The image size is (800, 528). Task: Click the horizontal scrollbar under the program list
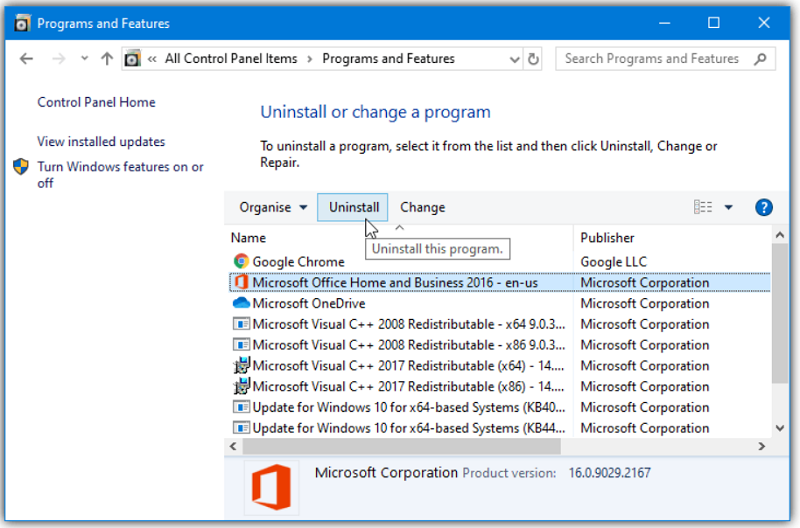(x=400, y=447)
